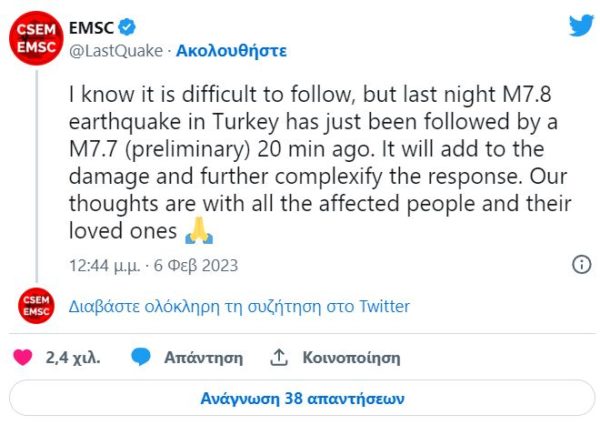
Task: Click the blue reply bubble icon
Action: tap(141, 357)
